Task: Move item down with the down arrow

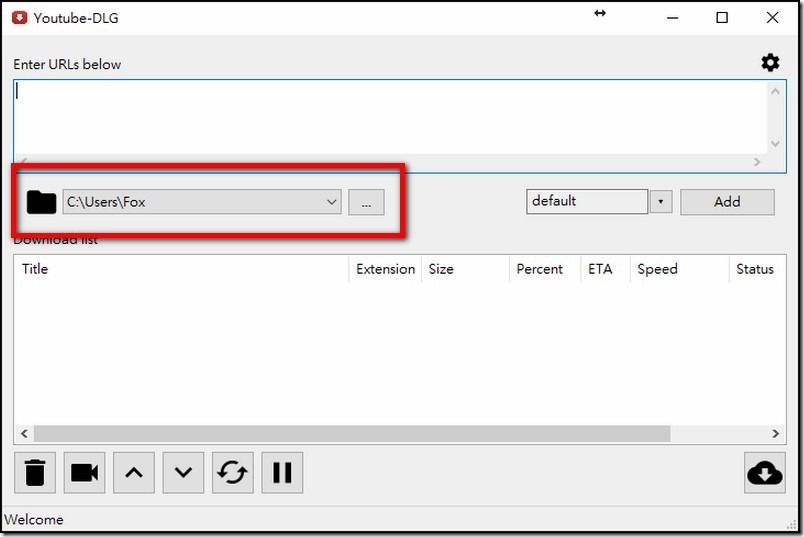Action: (183, 472)
